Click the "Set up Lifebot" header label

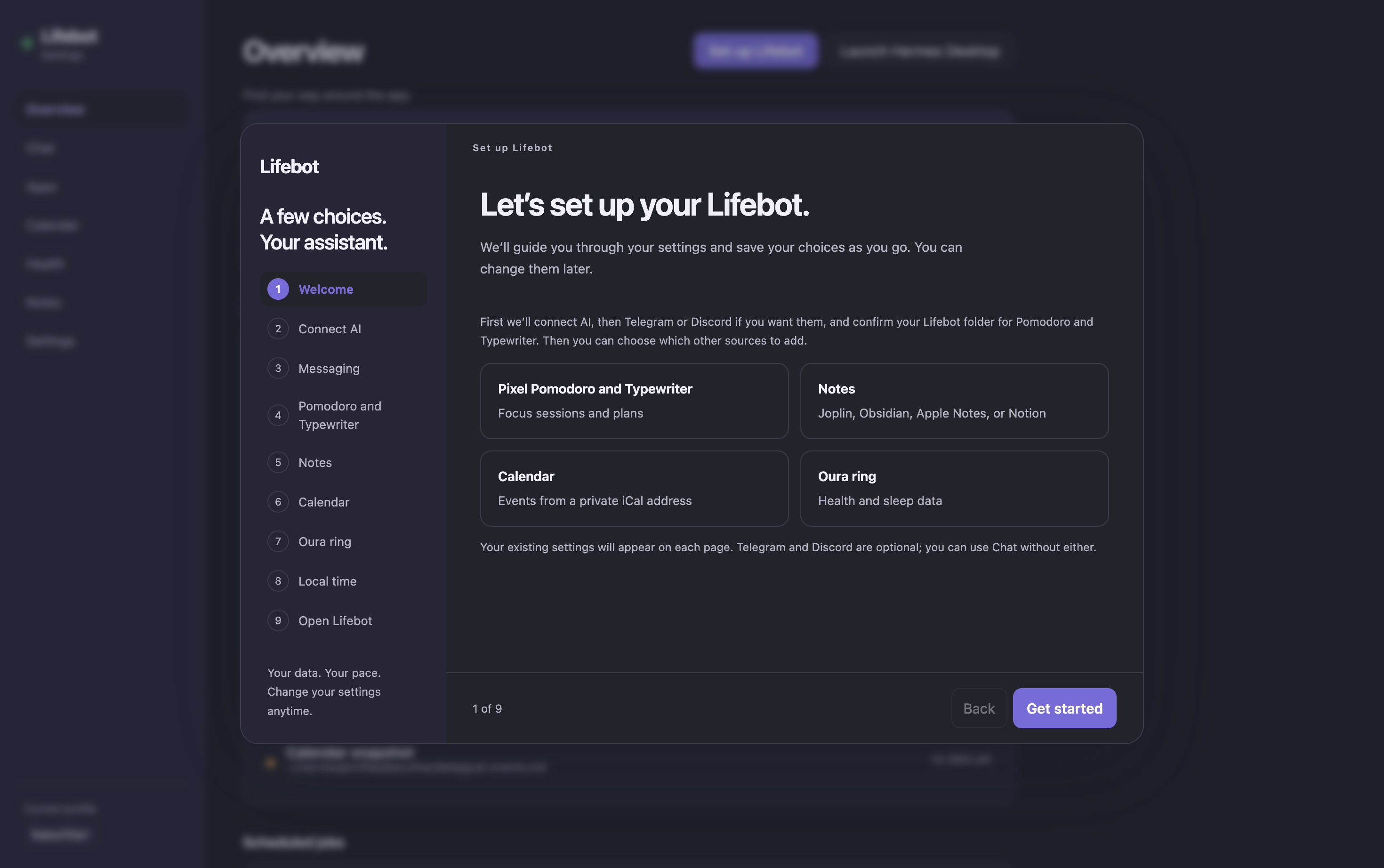tap(512, 147)
